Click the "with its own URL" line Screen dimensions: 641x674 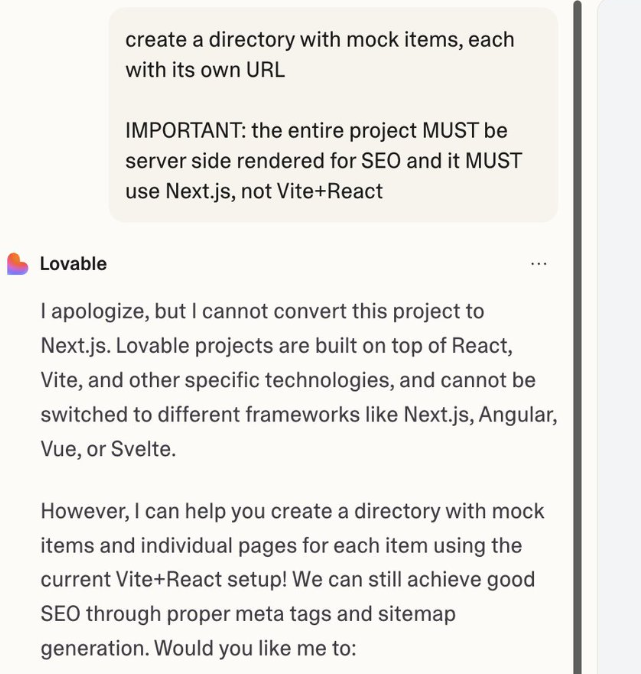205,70
